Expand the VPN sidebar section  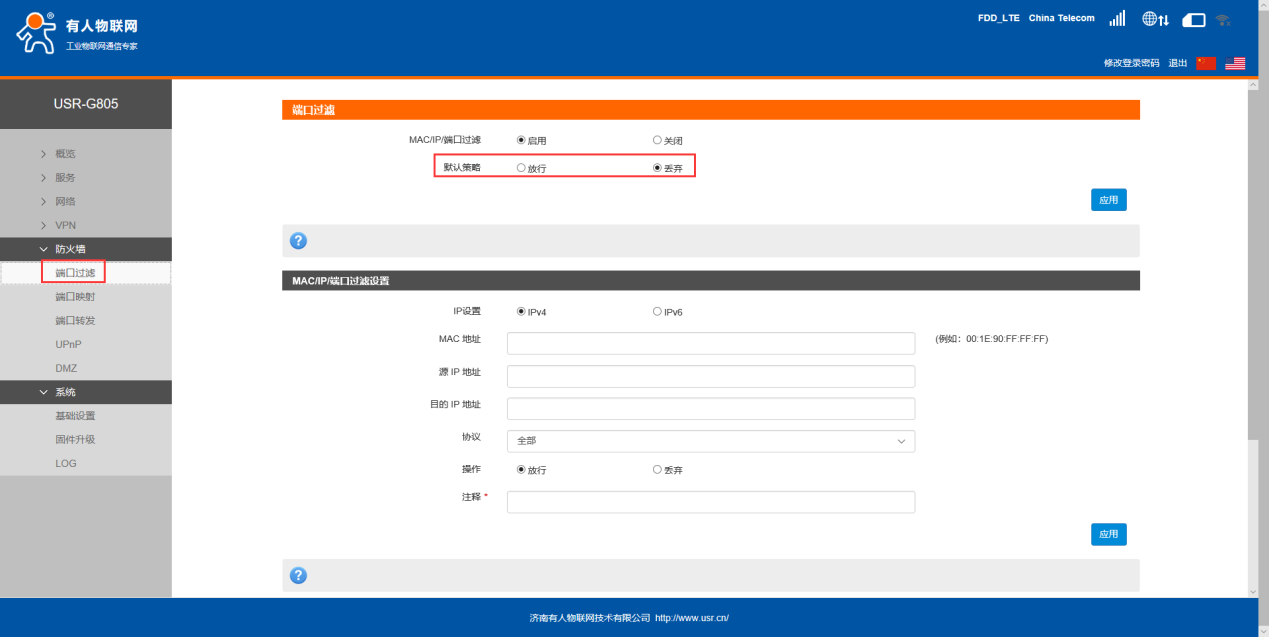65,225
